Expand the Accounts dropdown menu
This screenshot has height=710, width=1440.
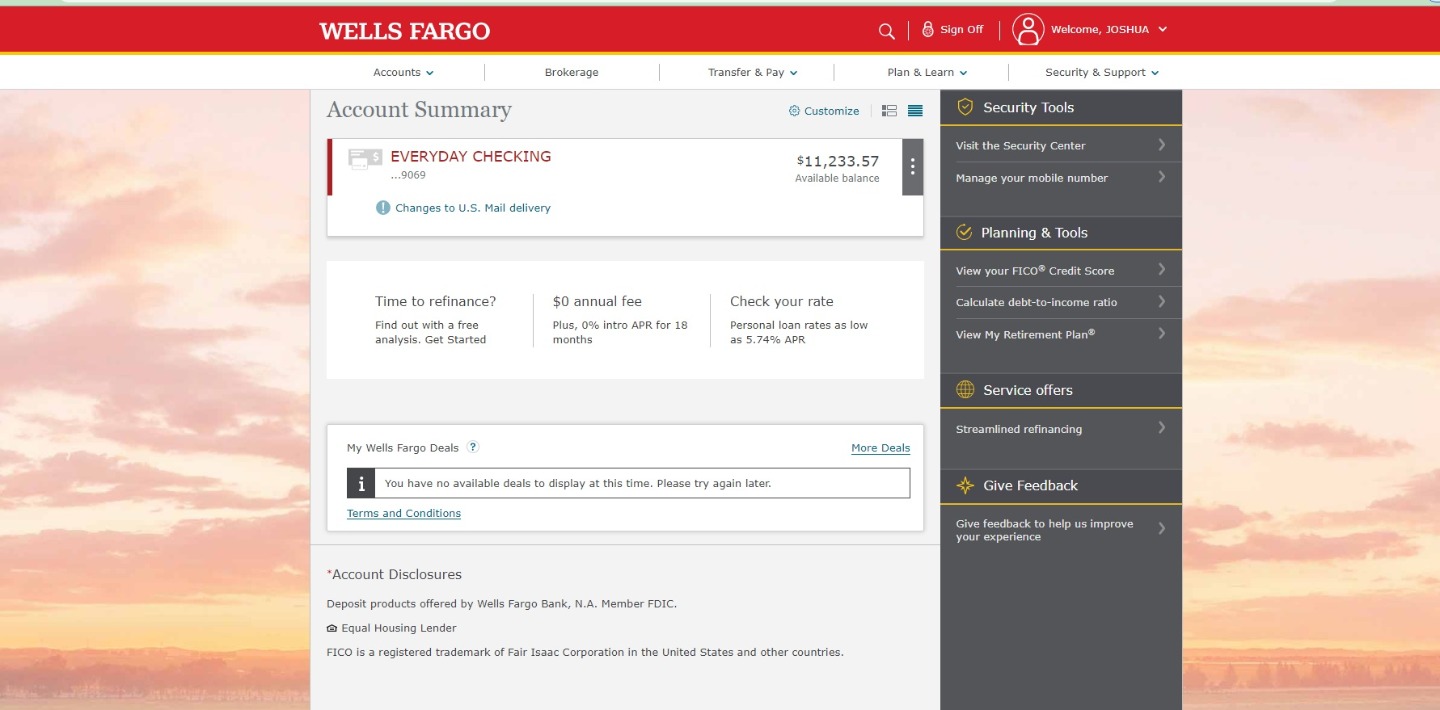[403, 72]
